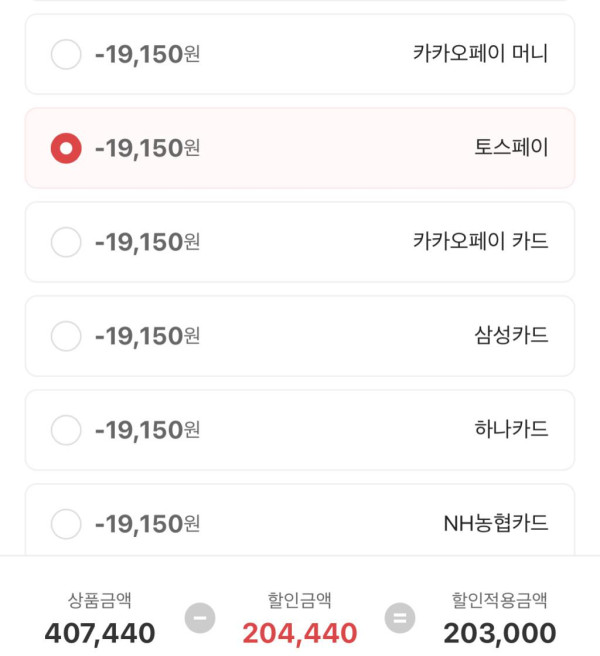Select the 카카오페이 머니 radio button

click(x=66, y=54)
